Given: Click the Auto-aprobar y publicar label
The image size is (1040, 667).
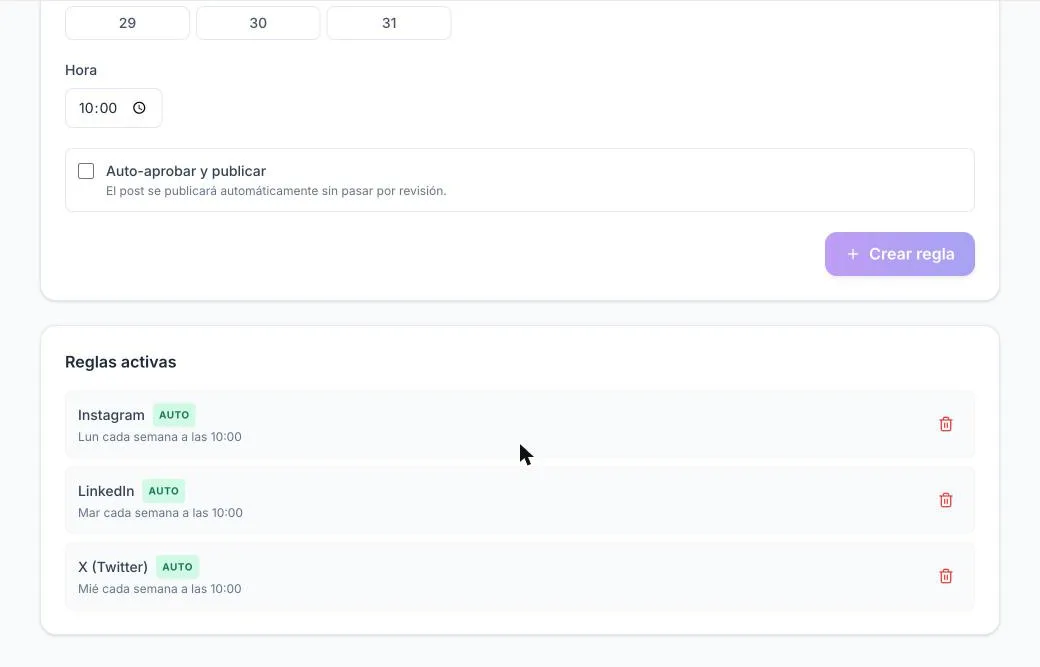Looking at the screenshot, I should pos(186,171).
